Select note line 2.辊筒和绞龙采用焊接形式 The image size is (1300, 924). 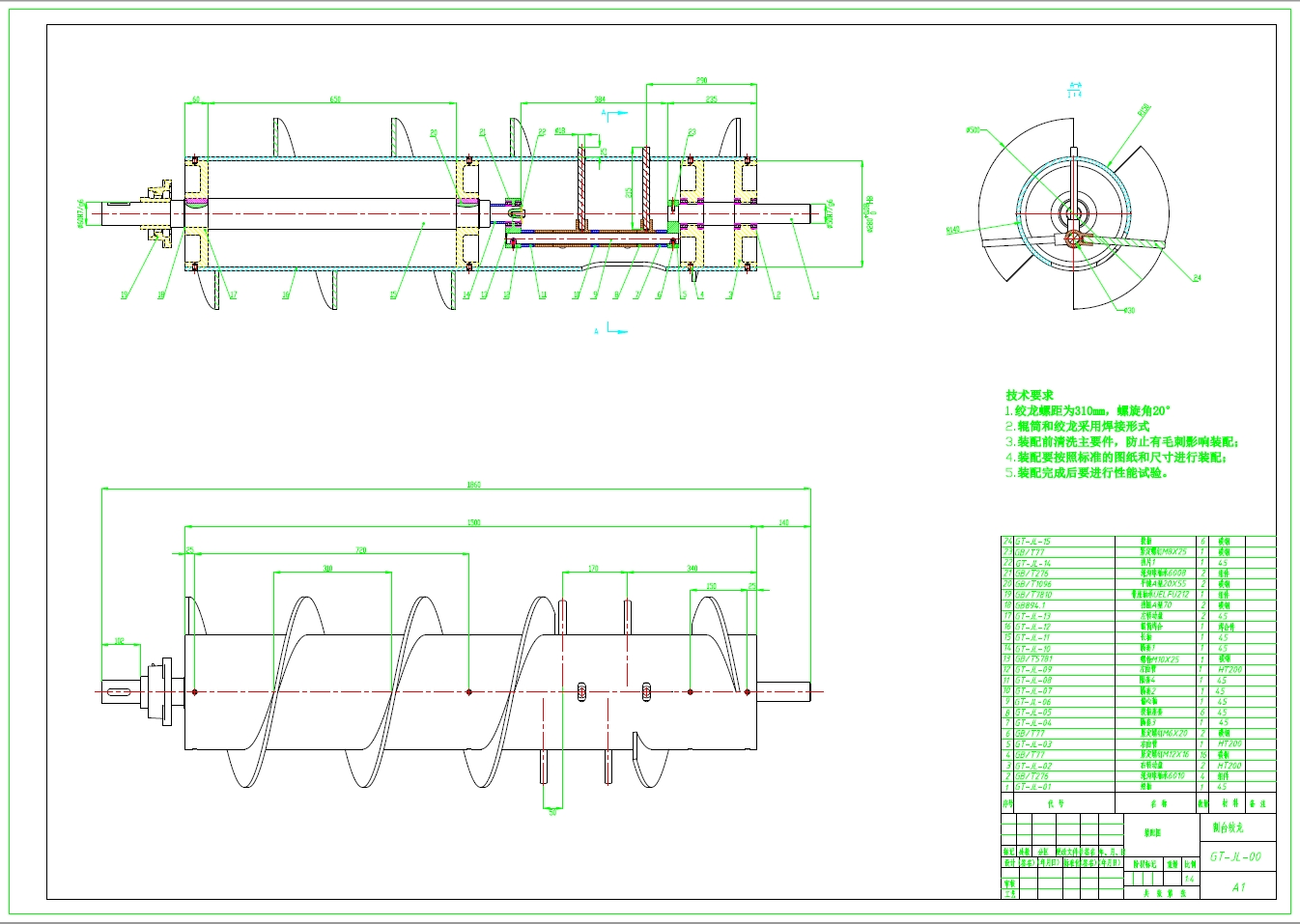[x=1077, y=426]
